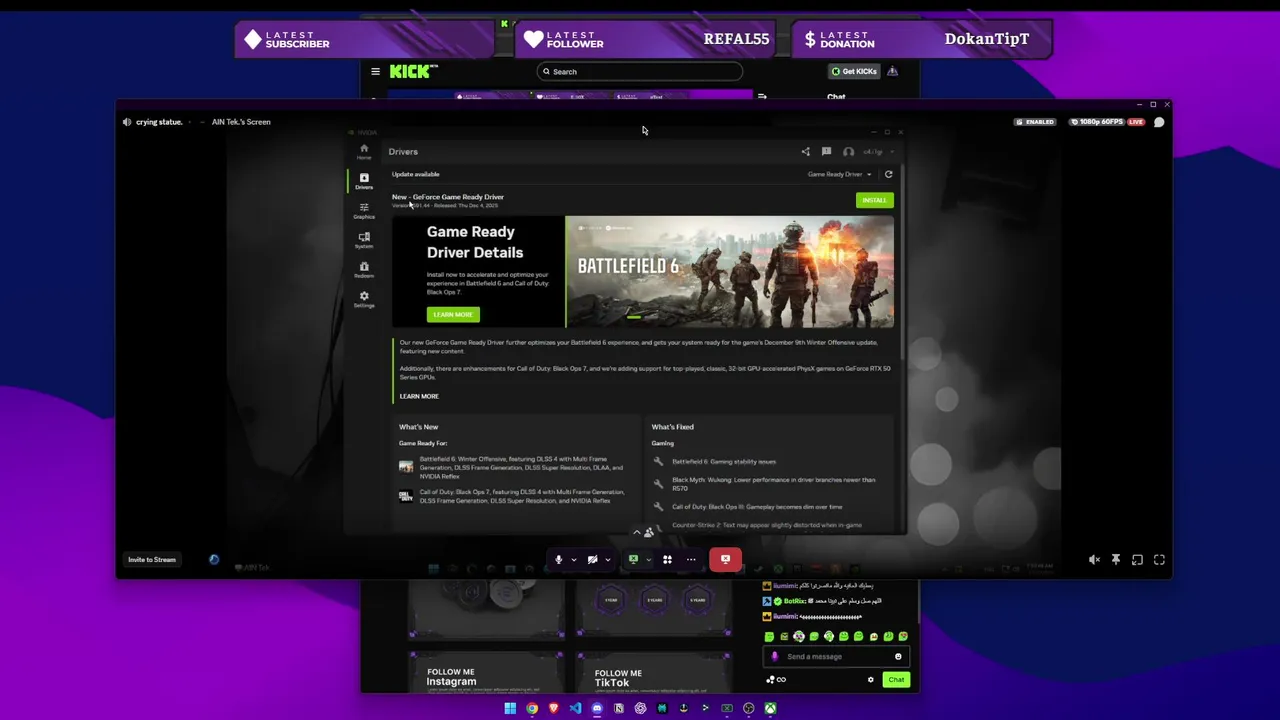Viewport: 1280px width, 720px height.
Task: Open the more options ellipsis
Action: tap(691, 560)
